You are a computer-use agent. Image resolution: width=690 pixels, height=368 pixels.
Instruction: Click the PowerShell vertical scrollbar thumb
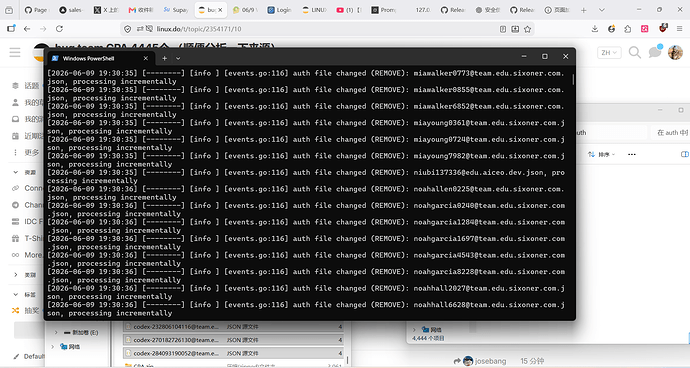coord(573,80)
